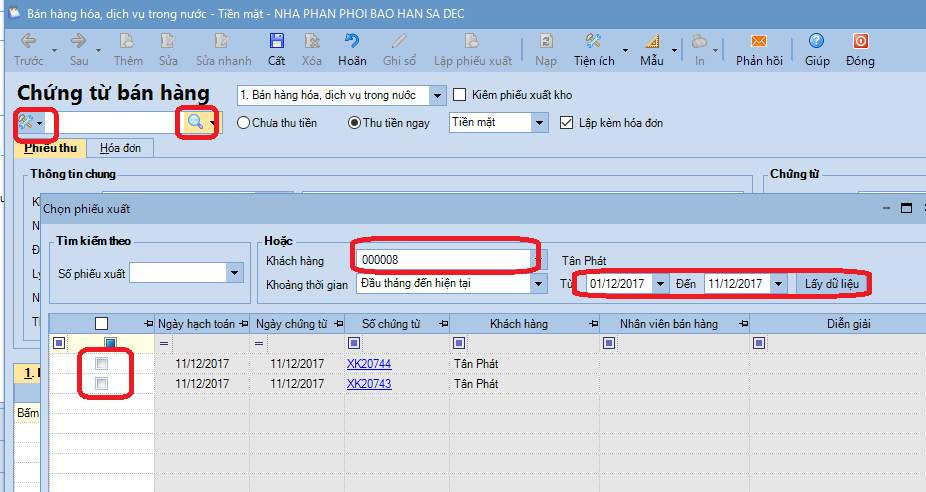Enable Kiêm phiếu xuất kho checkbox
This screenshot has height=492, width=926.
pos(459,95)
